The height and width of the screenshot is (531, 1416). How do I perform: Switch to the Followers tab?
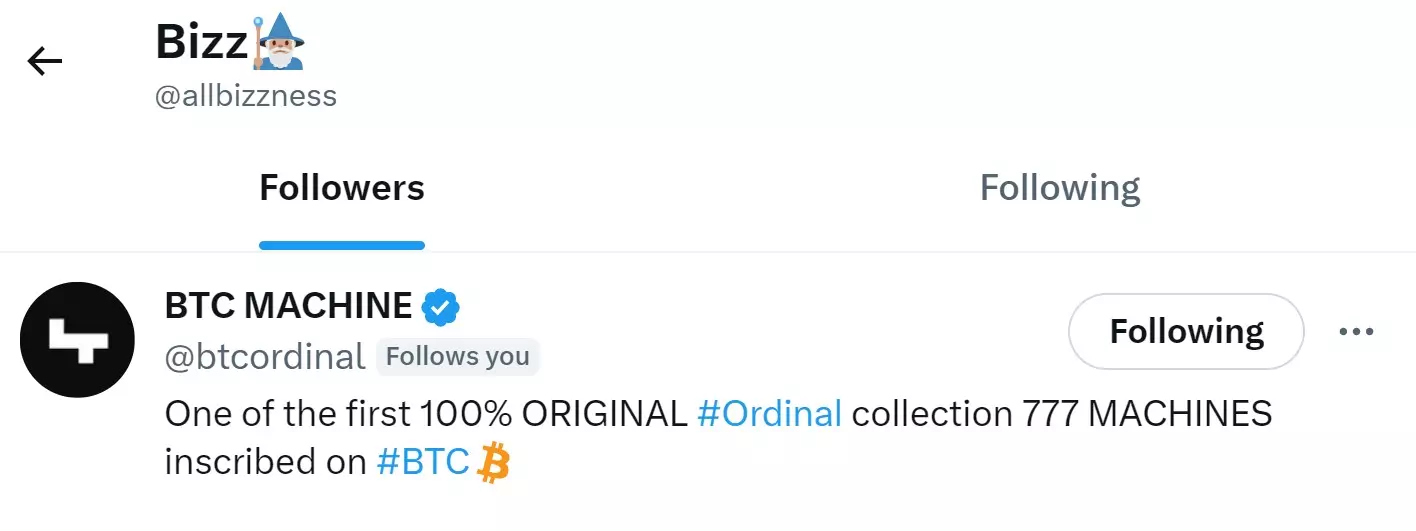tap(342, 188)
